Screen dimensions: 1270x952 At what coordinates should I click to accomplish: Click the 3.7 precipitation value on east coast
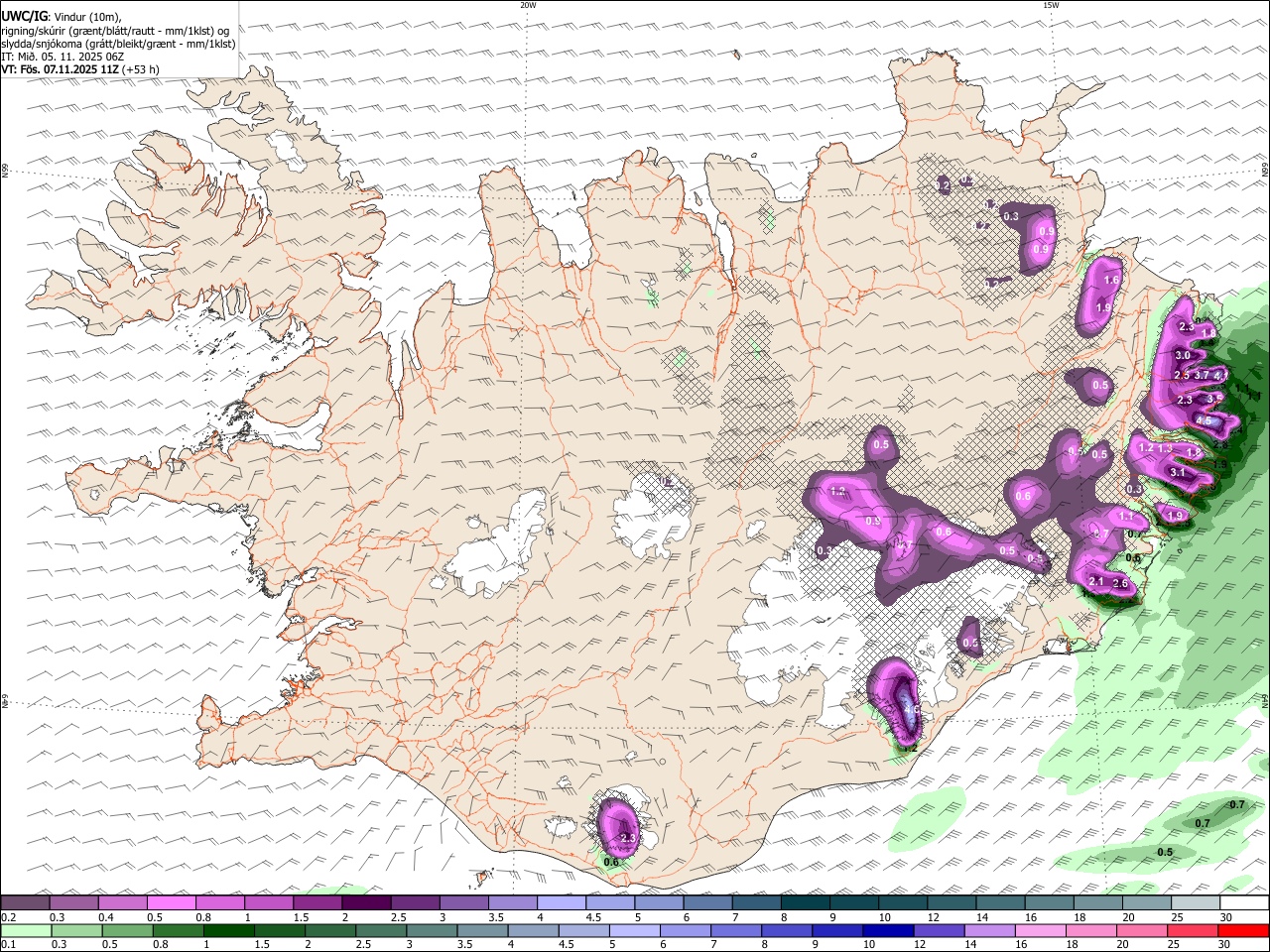point(1202,375)
